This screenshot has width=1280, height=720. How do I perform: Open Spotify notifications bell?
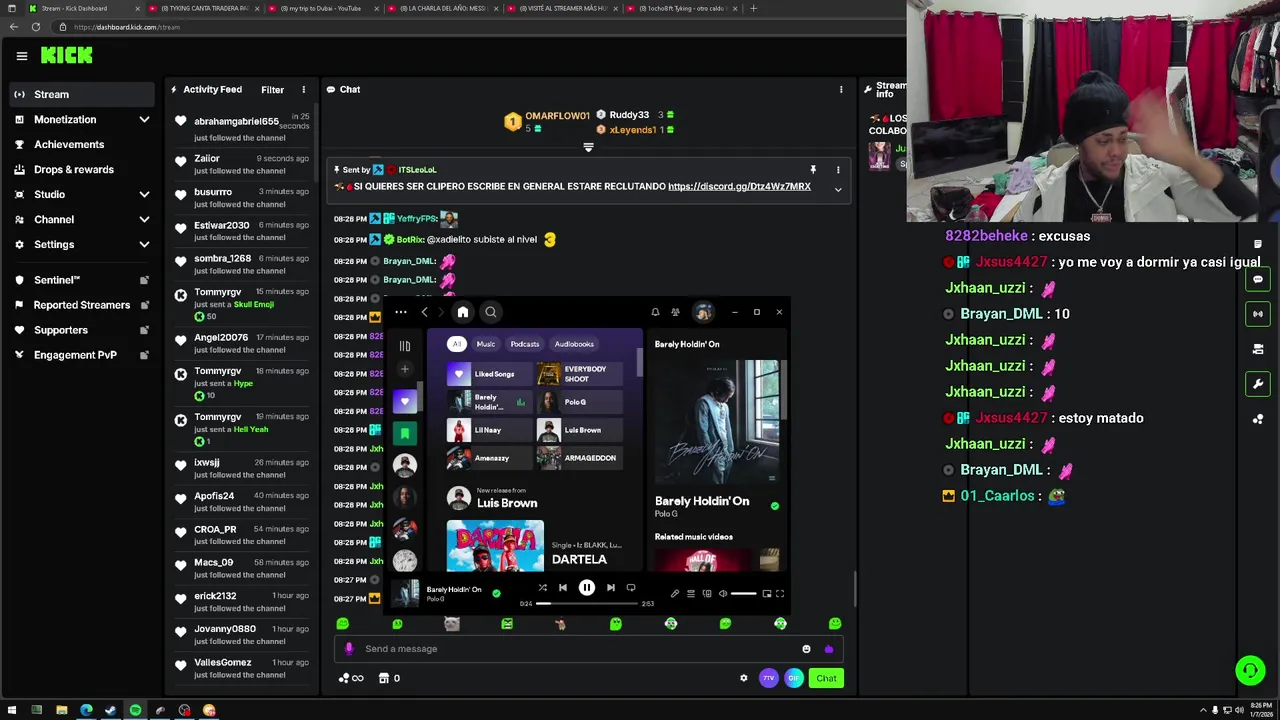coord(655,312)
